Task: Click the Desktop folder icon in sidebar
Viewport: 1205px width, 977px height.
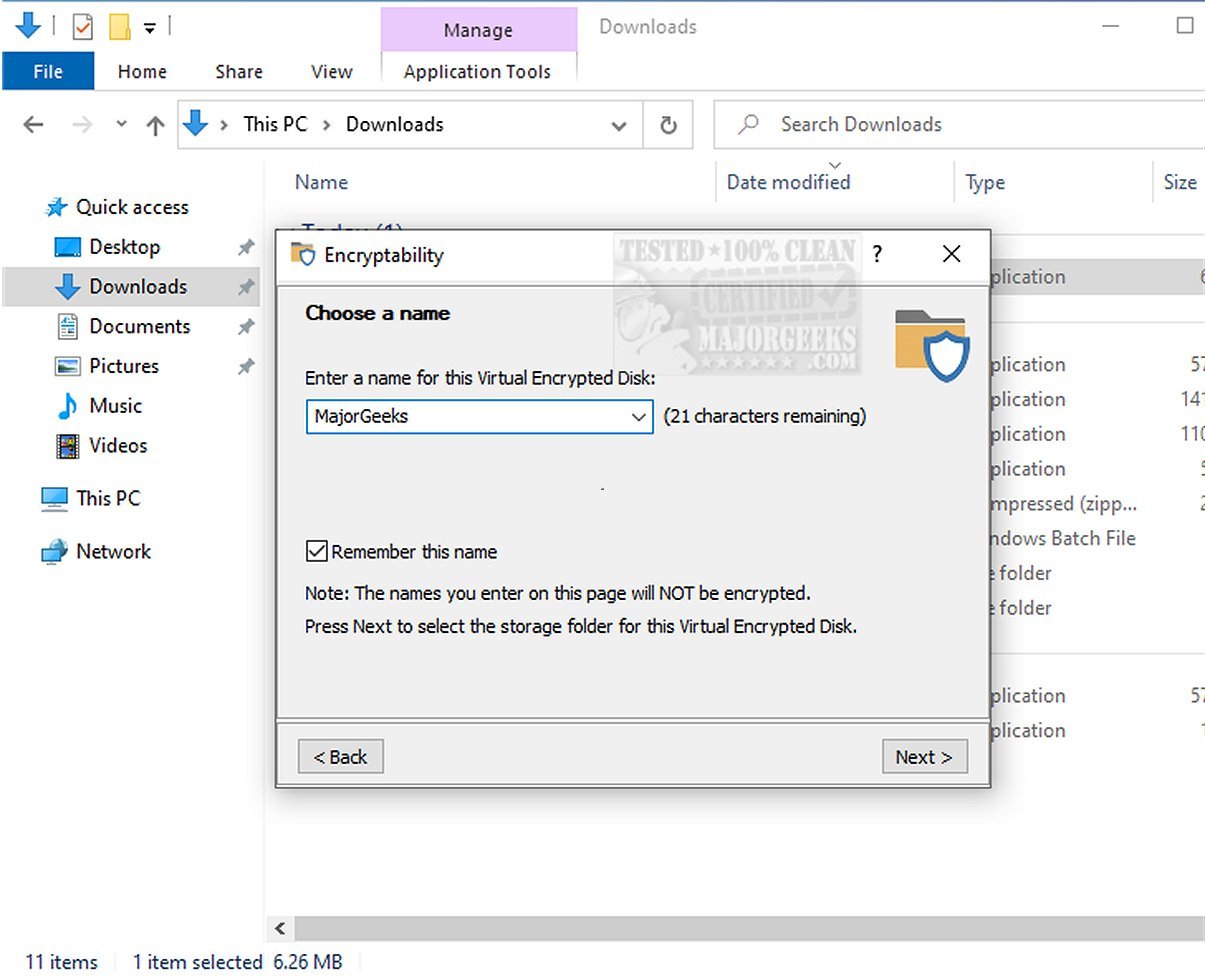Action: [x=67, y=247]
